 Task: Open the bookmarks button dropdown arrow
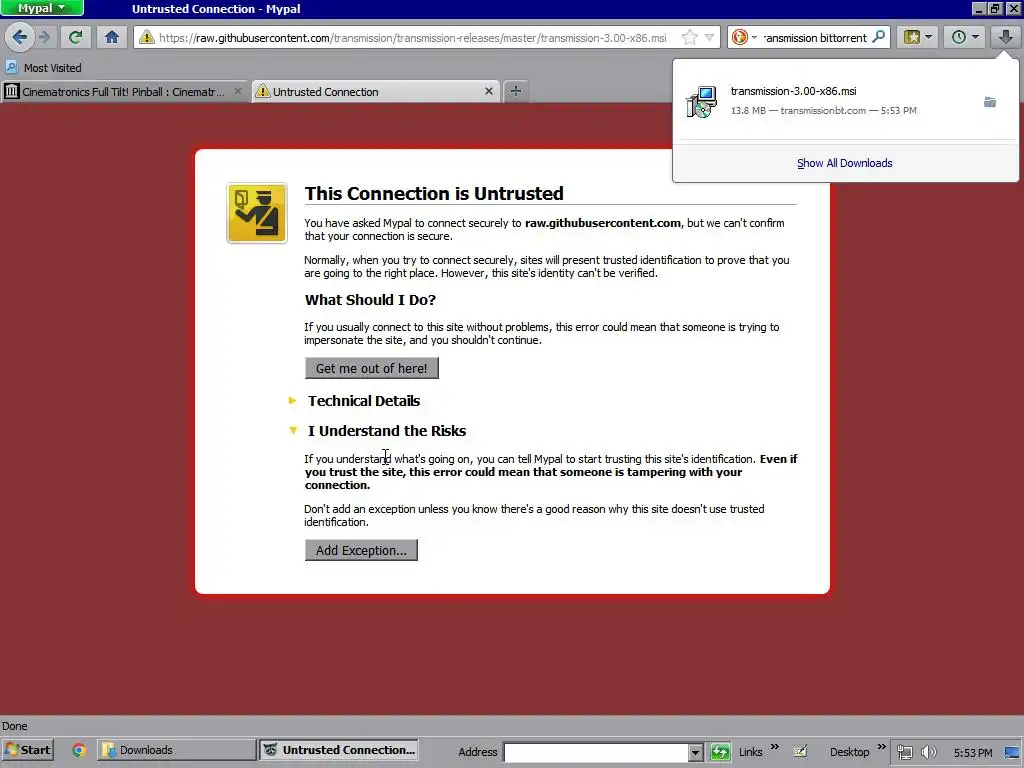click(929, 37)
